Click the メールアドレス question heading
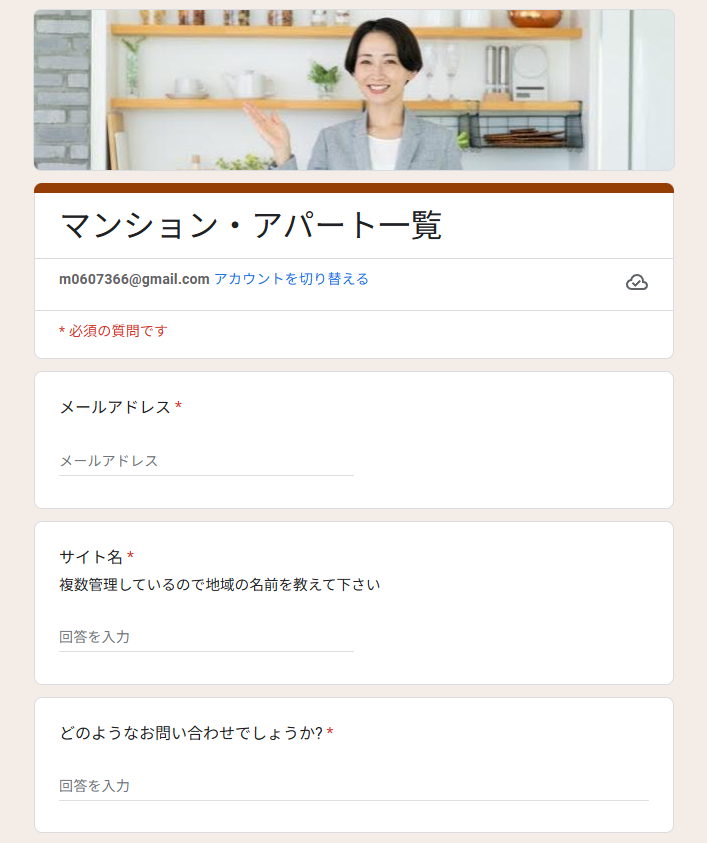Image resolution: width=707 pixels, height=843 pixels. 115,407
